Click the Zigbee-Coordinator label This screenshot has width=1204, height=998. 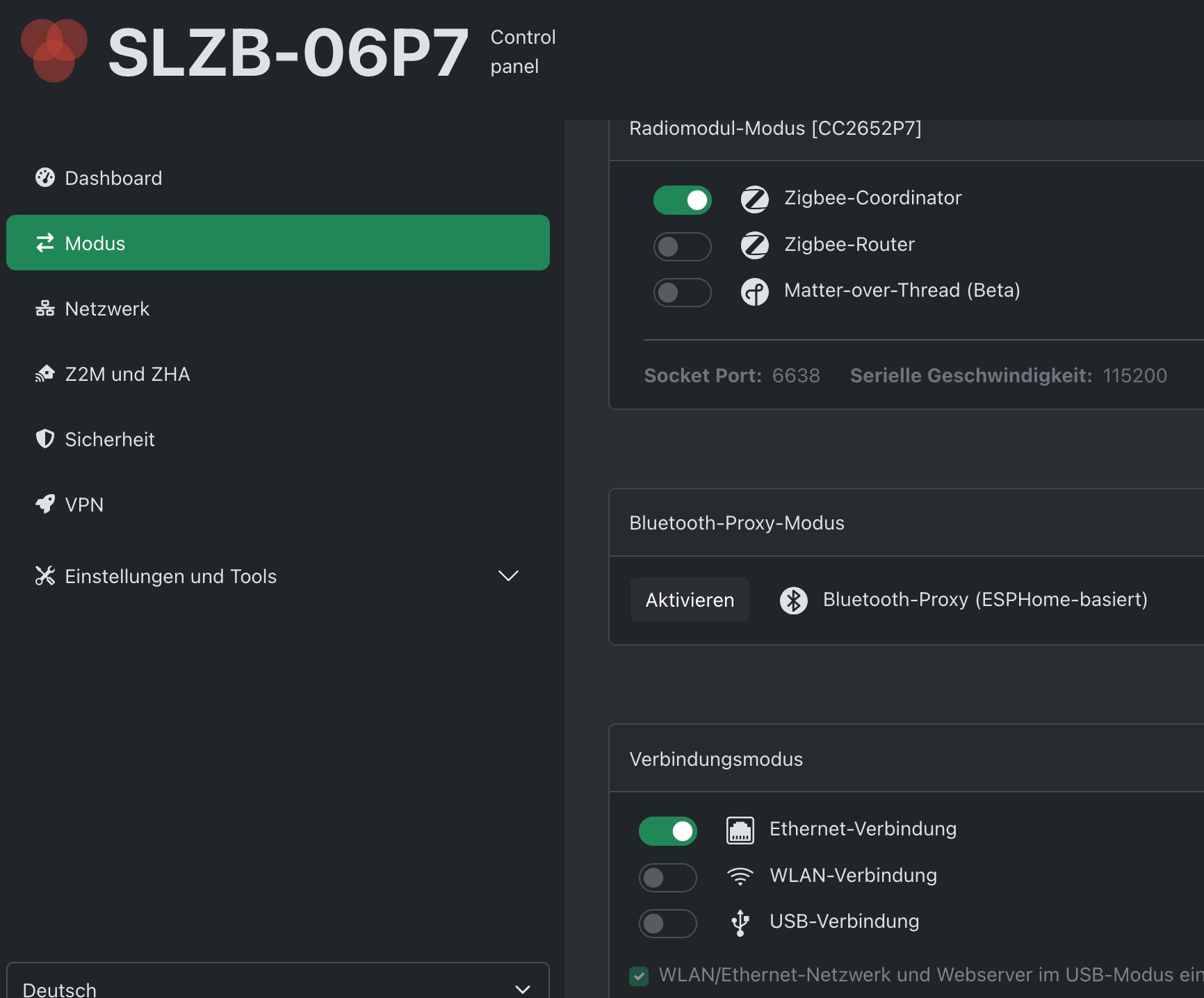tap(873, 198)
